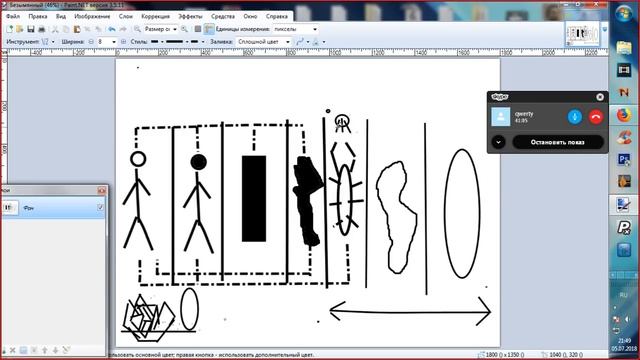Click the volume speaker tray icon

[628, 319]
